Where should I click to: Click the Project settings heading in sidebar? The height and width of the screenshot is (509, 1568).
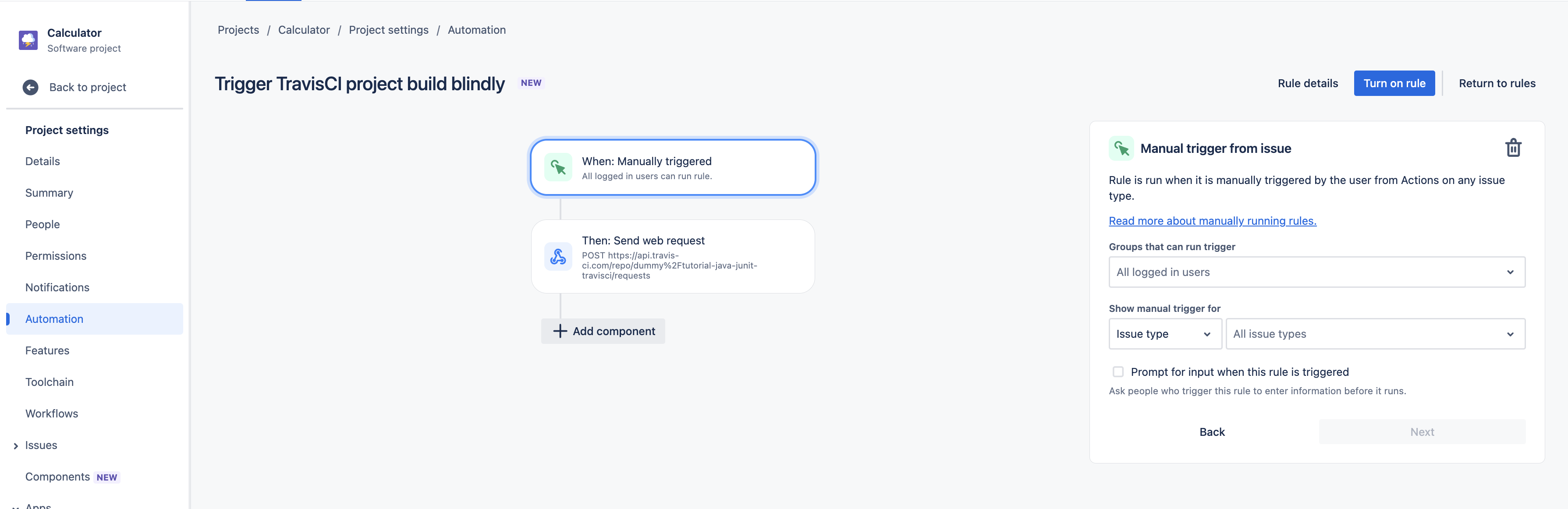pos(67,130)
